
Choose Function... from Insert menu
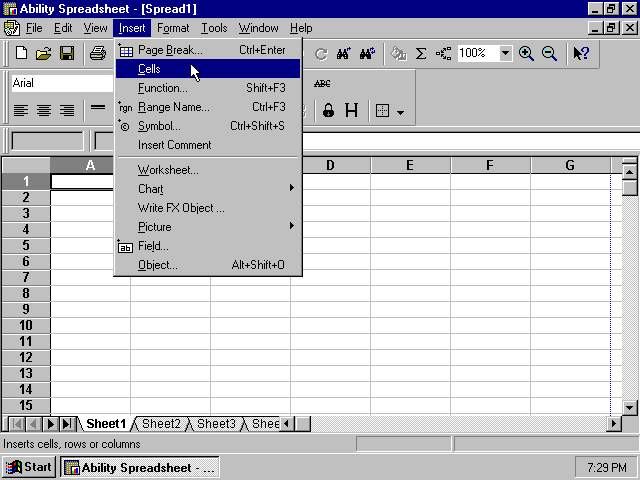(208, 88)
